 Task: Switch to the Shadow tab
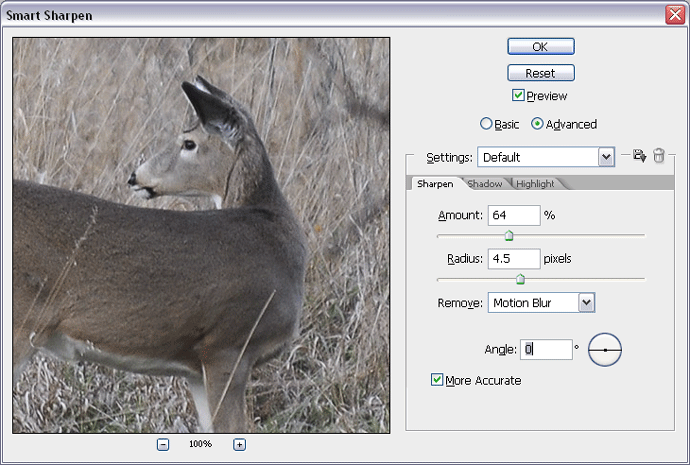click(x=485, y=184)
